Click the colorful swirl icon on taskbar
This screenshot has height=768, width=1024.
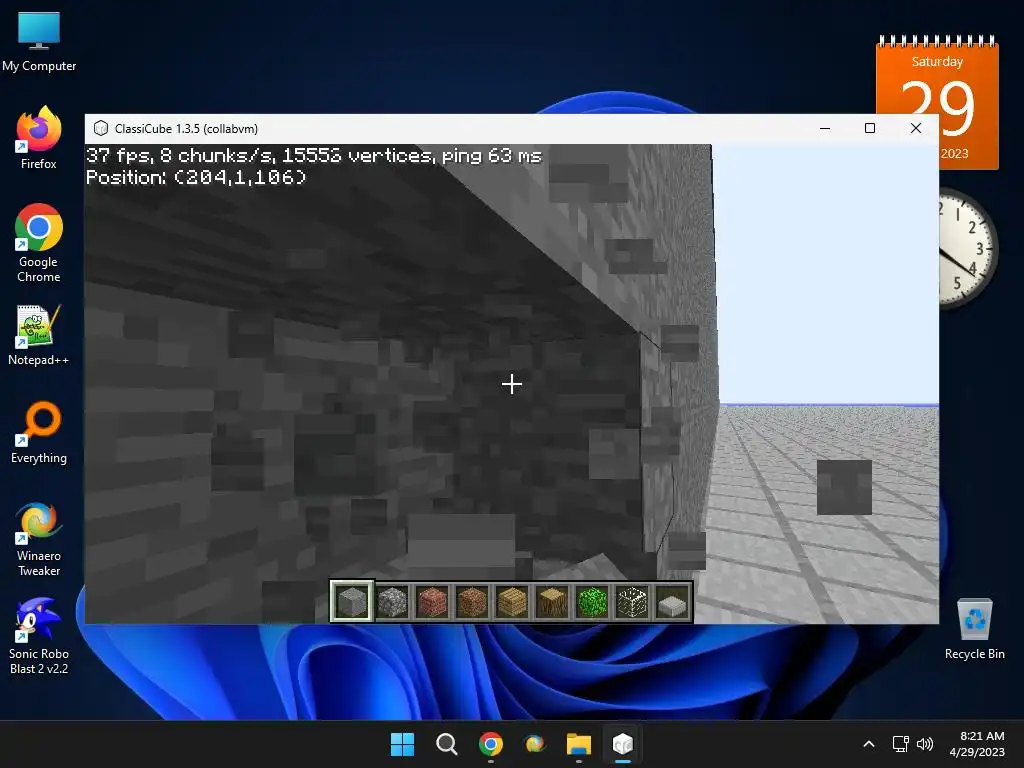(535, 744)
